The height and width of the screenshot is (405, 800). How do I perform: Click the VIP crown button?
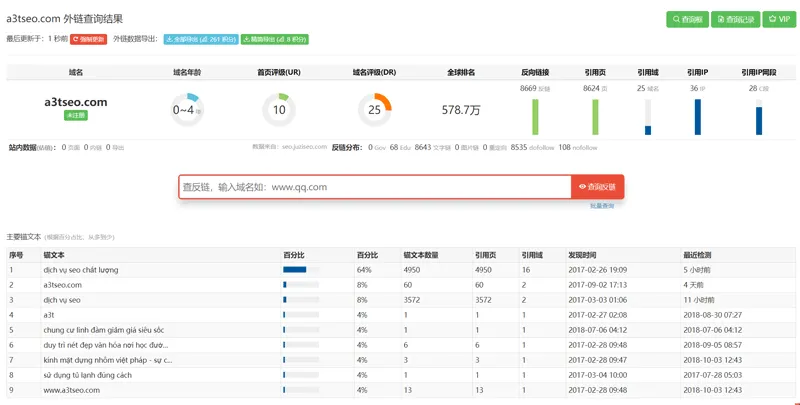(779, 19)
